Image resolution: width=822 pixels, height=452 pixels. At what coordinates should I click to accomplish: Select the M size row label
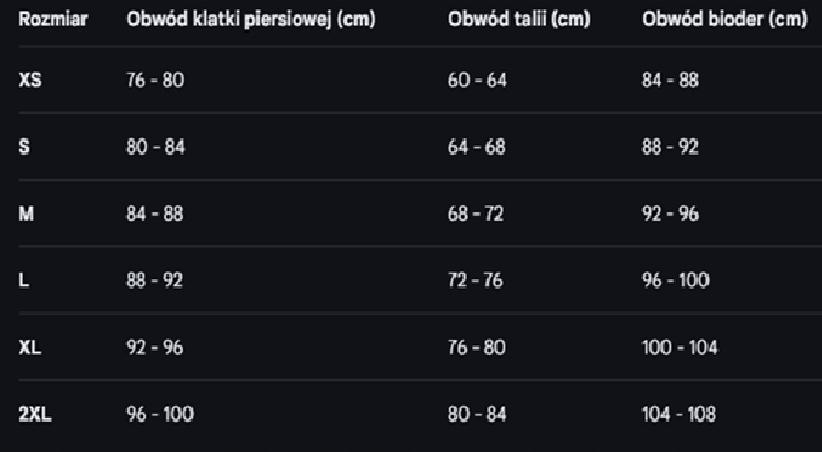point(26,214)
